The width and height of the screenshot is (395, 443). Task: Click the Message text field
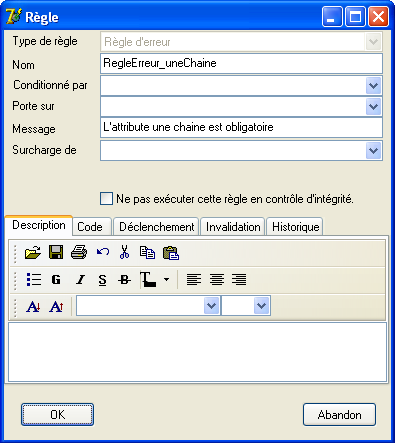click(x=241, y=127)
